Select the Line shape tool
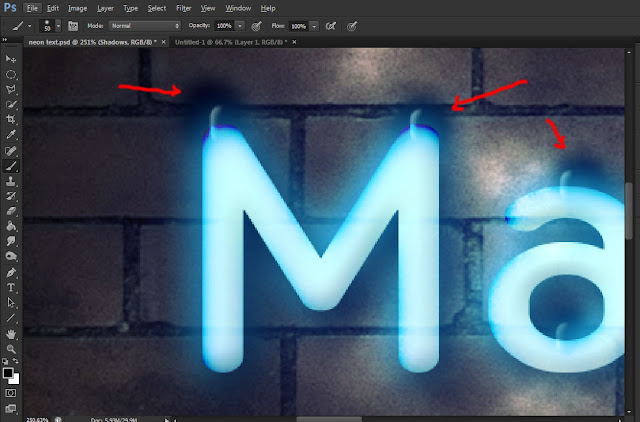640x422 pixels. point(11,318)
